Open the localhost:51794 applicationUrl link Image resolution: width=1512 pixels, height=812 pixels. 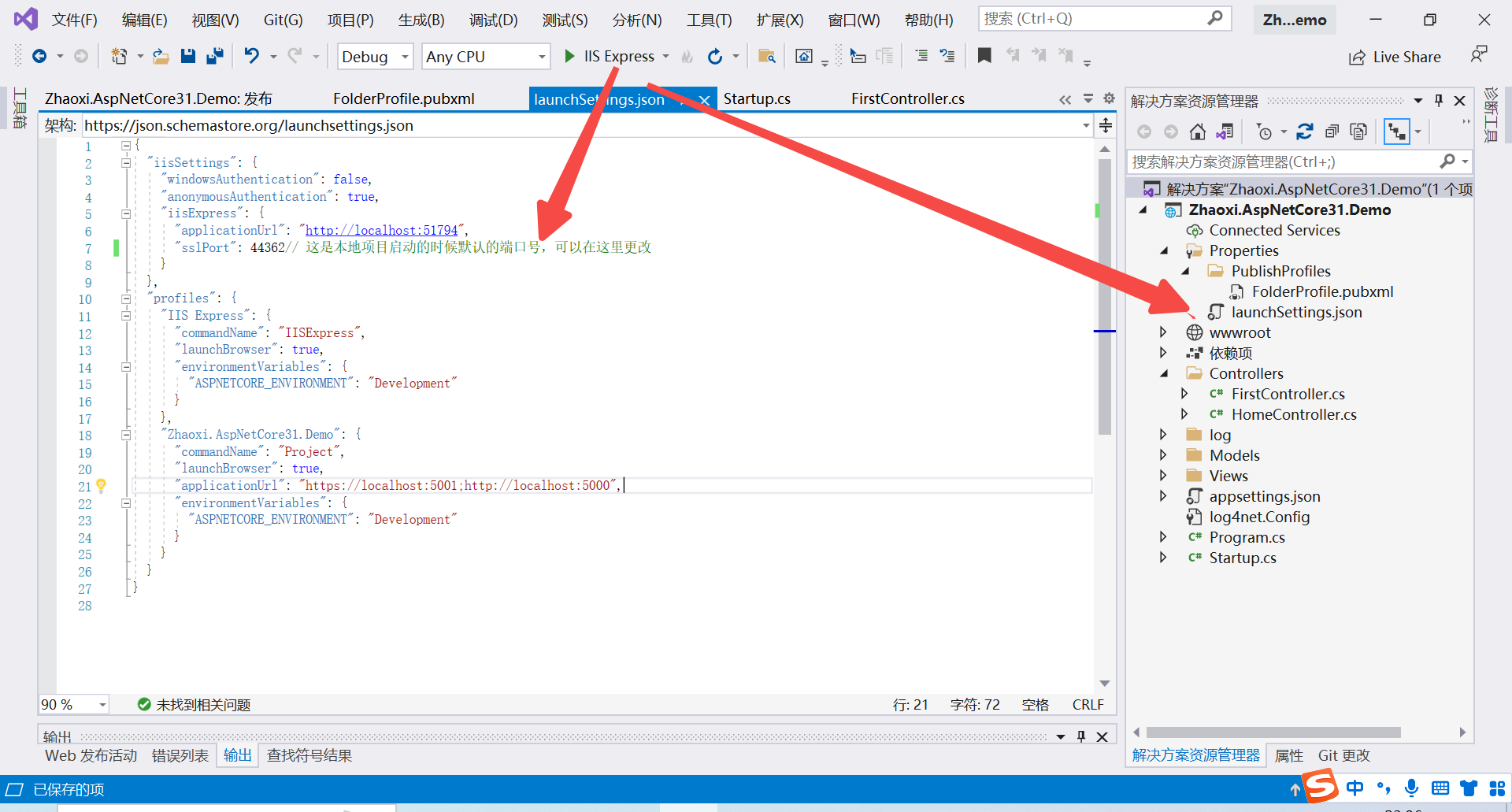point(381,230)
